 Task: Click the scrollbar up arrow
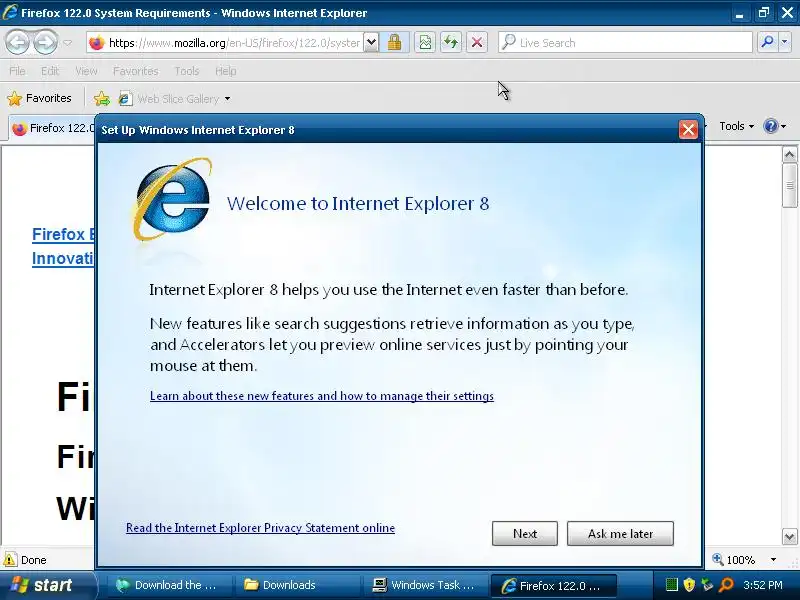coord(789,154)
